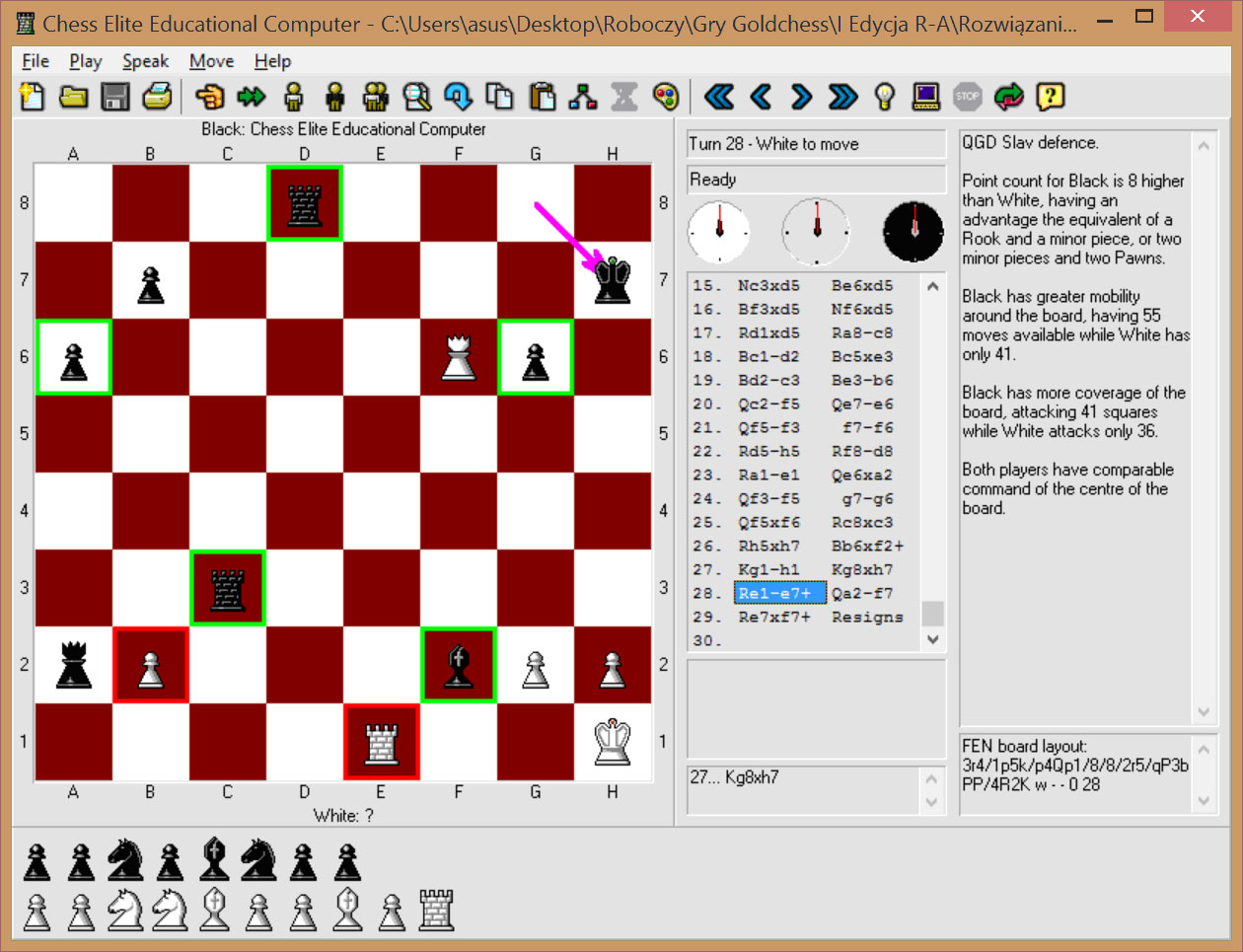Print the game using the printer icon

[157, 97]
